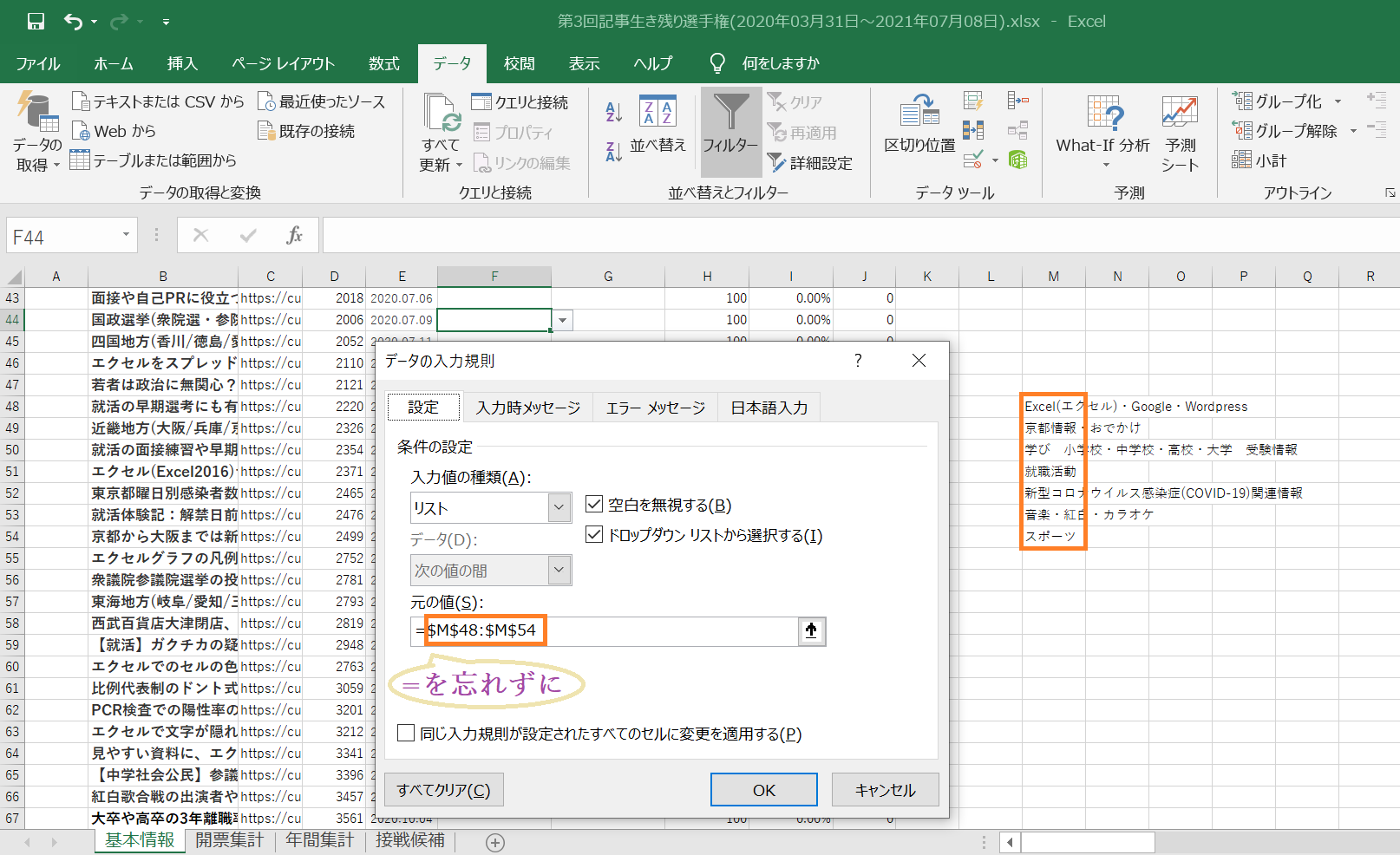The width and height of the screenshot is (1400, 855).
Task: Click the Manage Data Model green icon
Action: [x=1017, y=160]
